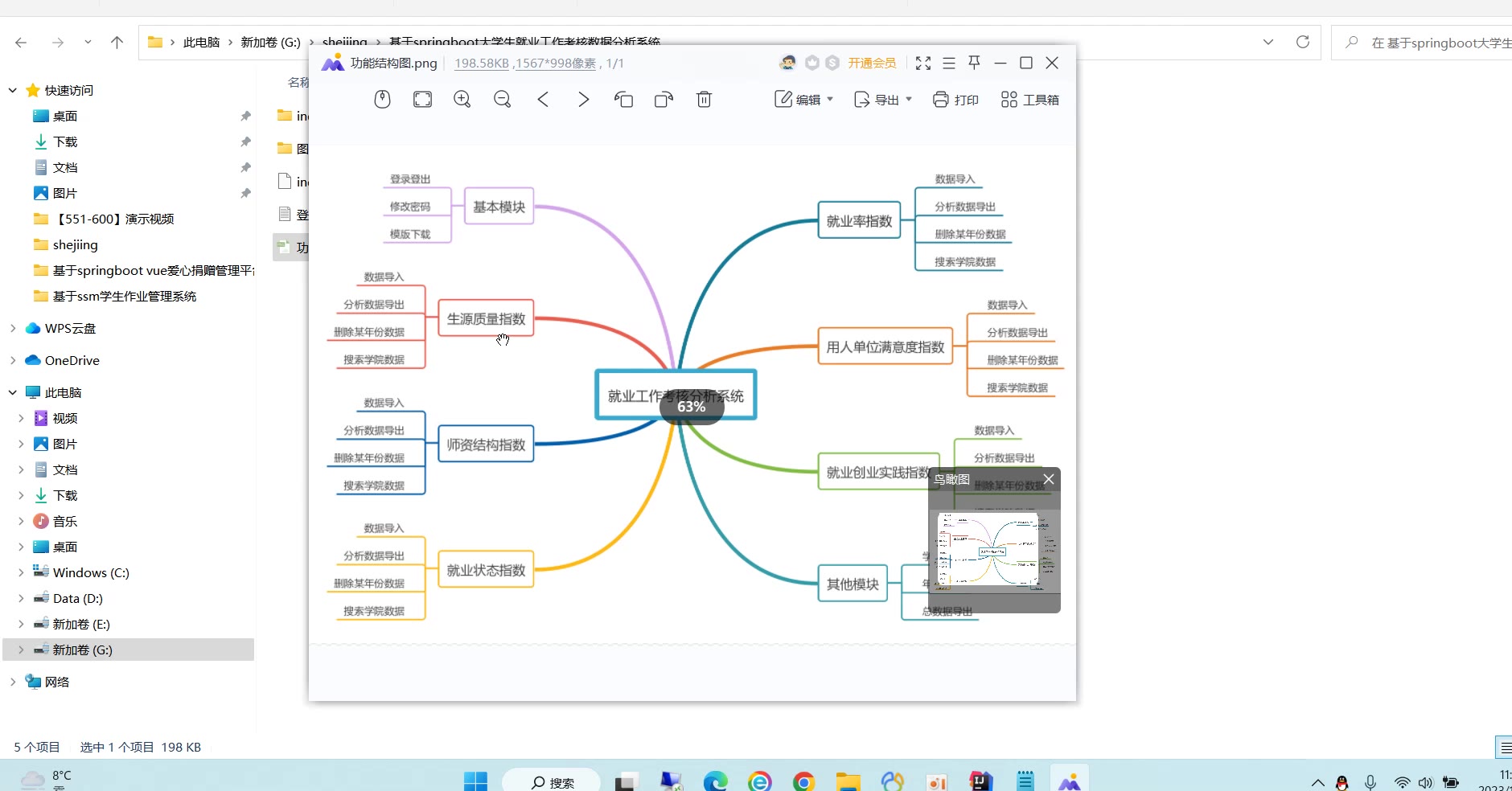Click the zoom in magnifier icon
Screen dimensions: 1512x791
[462, 100]
